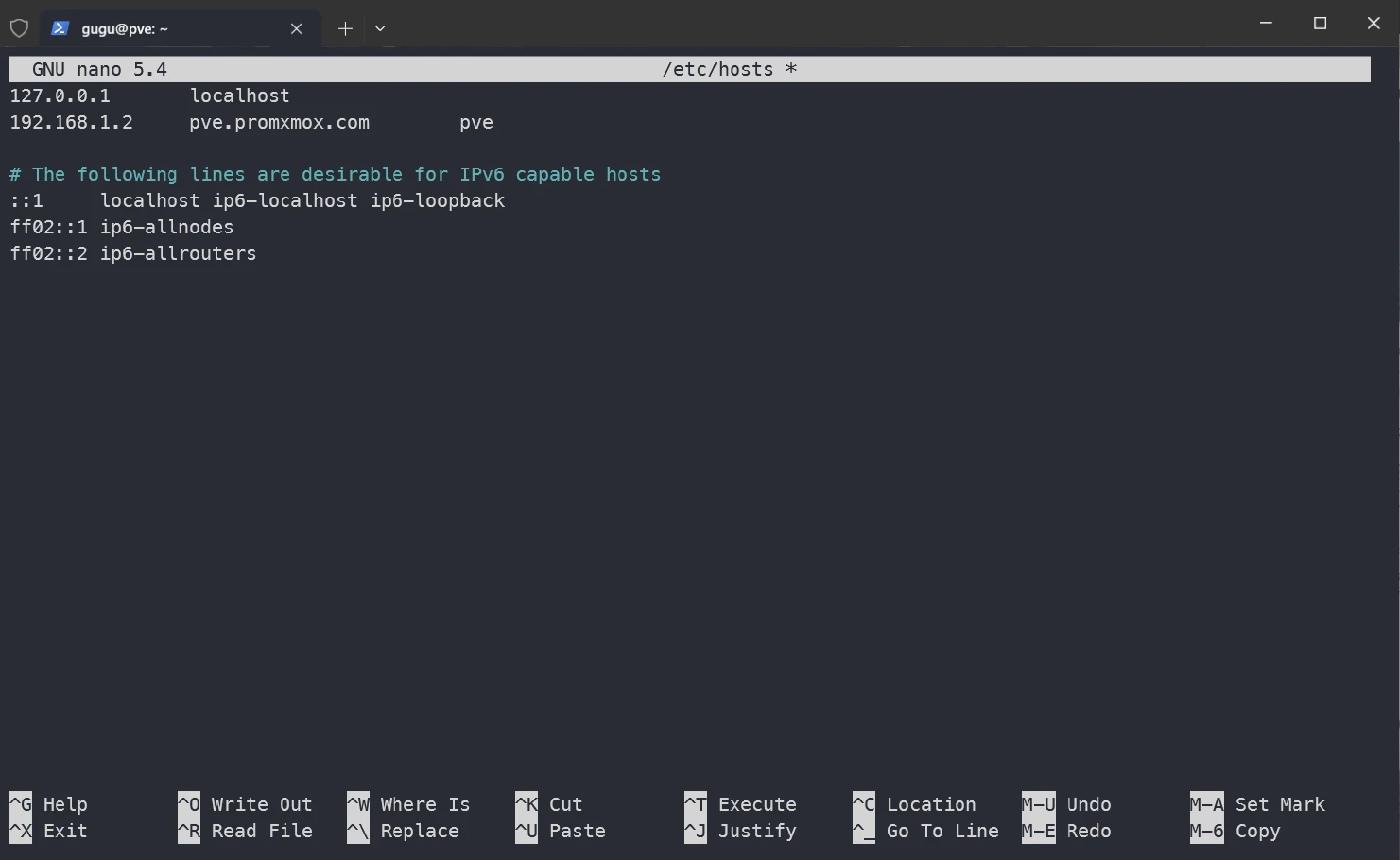
Task: Click the ^O Write Out shortcut
Action: pyautogui.click(x=245, y=804)
